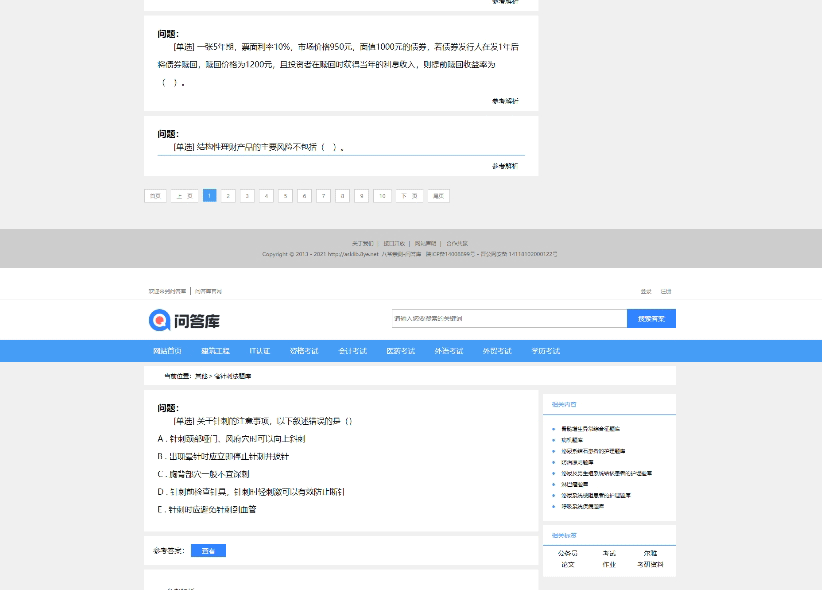Open the 外贸考试 nav item
This screenshot has height=590, width=822.
pos(497,351)
